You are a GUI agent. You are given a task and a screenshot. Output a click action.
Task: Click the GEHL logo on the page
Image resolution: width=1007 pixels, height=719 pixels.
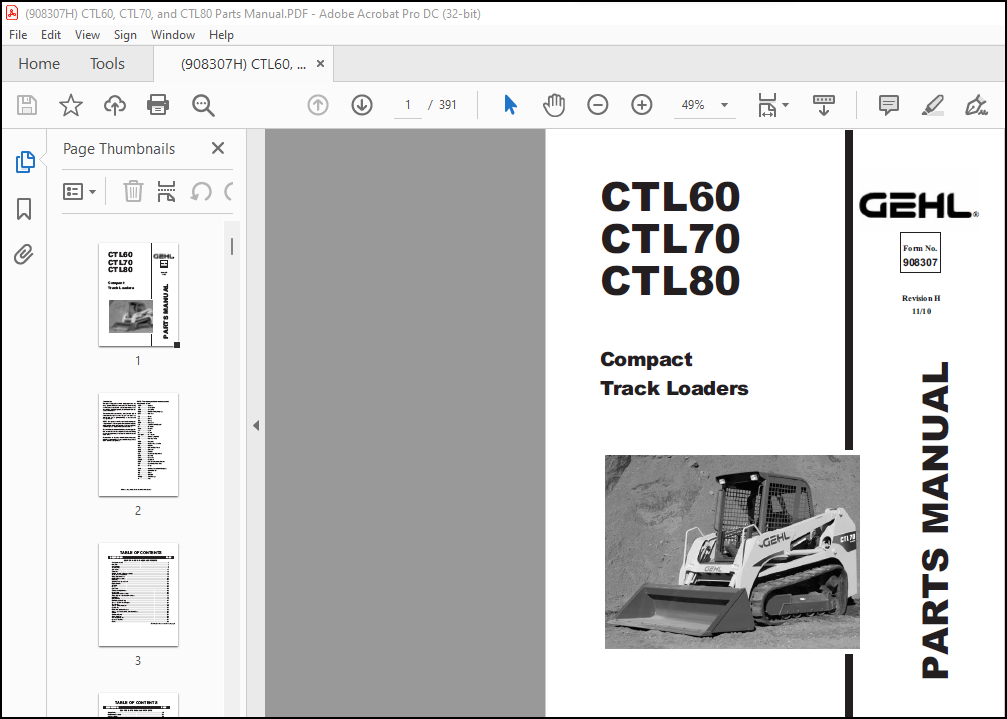coord(919,205)
